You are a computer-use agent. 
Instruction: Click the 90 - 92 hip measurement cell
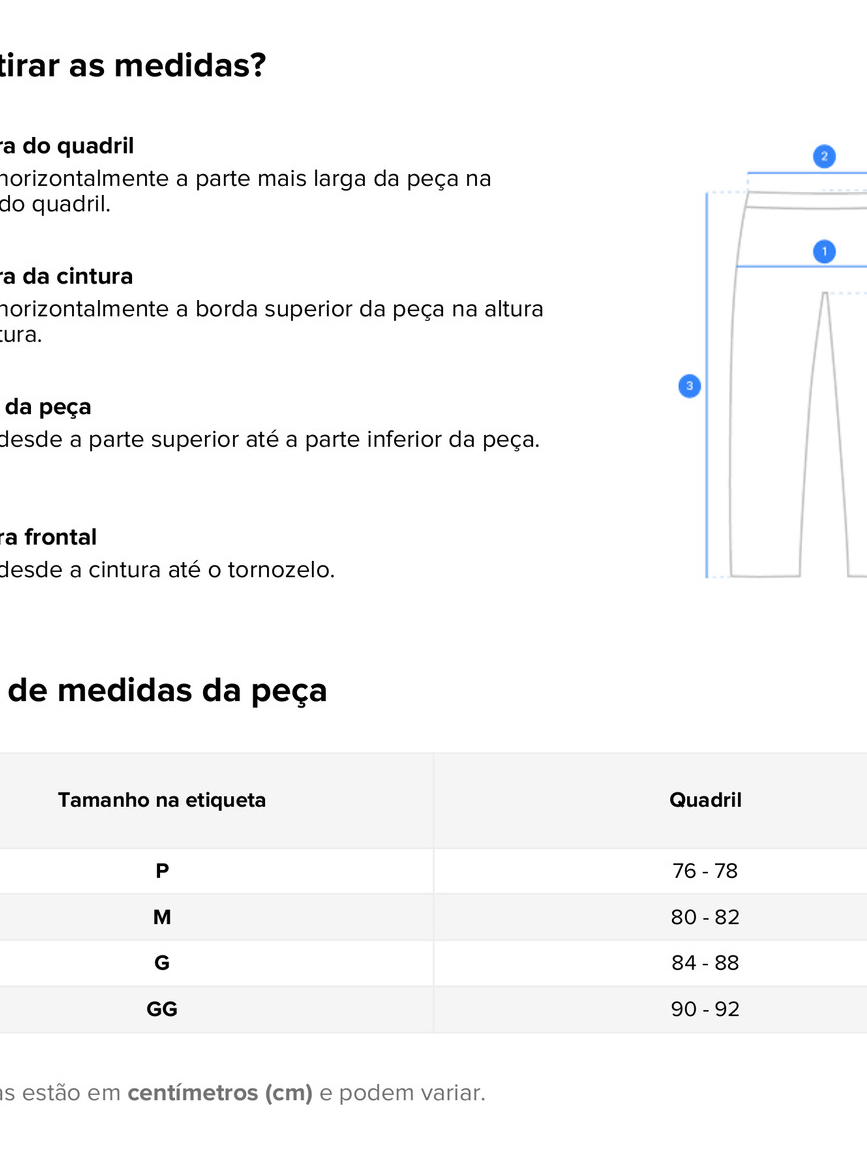[x=705, y=1009]
